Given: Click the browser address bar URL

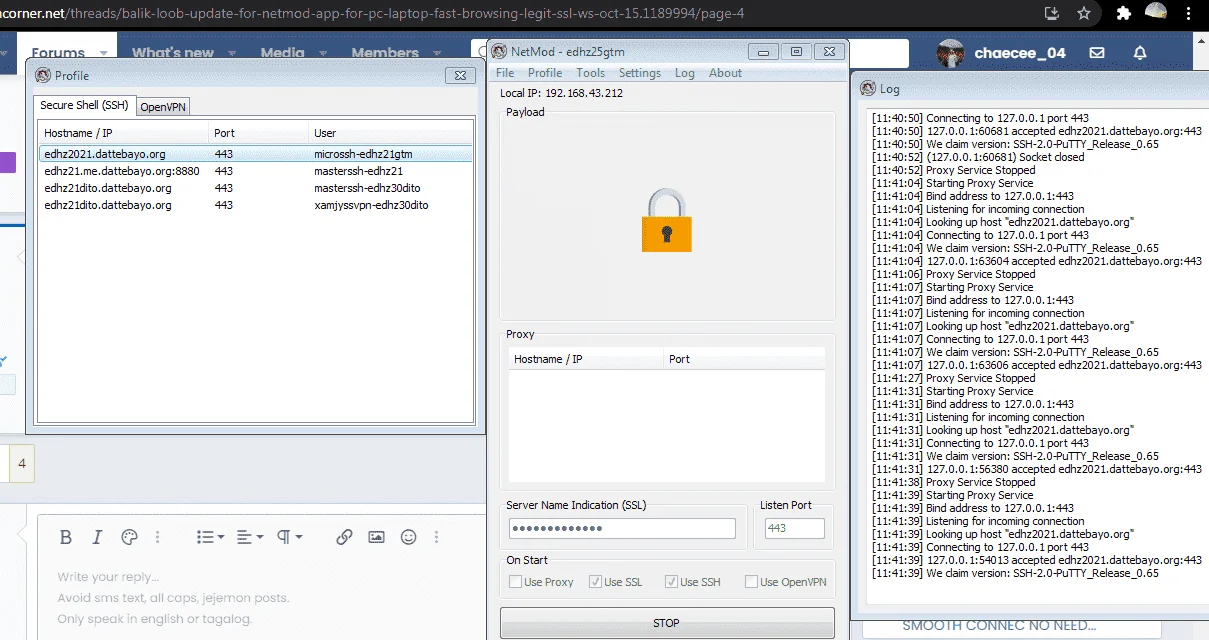Looking at the screenshot, I should (x=372, y=13).
